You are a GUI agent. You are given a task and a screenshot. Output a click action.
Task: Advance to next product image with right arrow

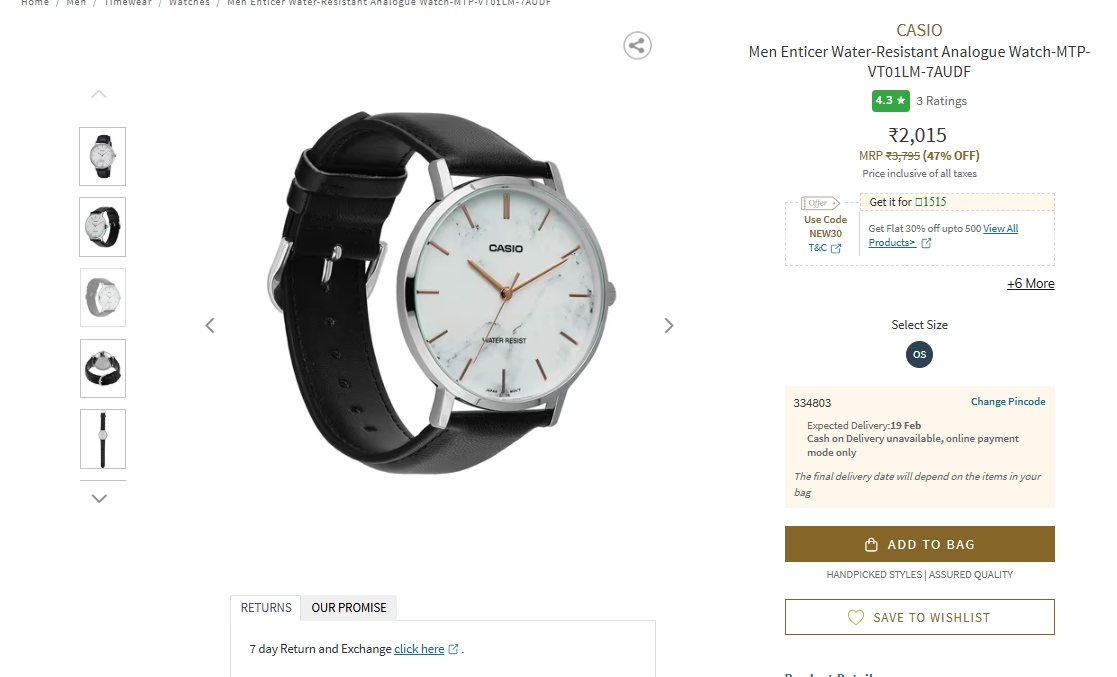coord(668,326)
